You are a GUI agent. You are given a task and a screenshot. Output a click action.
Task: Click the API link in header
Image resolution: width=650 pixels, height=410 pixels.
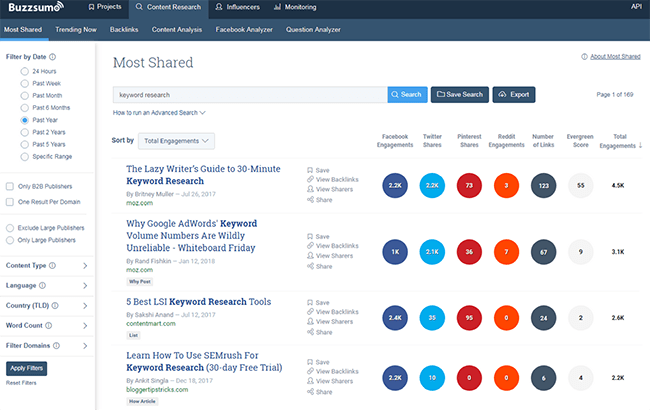coord(636,6)
